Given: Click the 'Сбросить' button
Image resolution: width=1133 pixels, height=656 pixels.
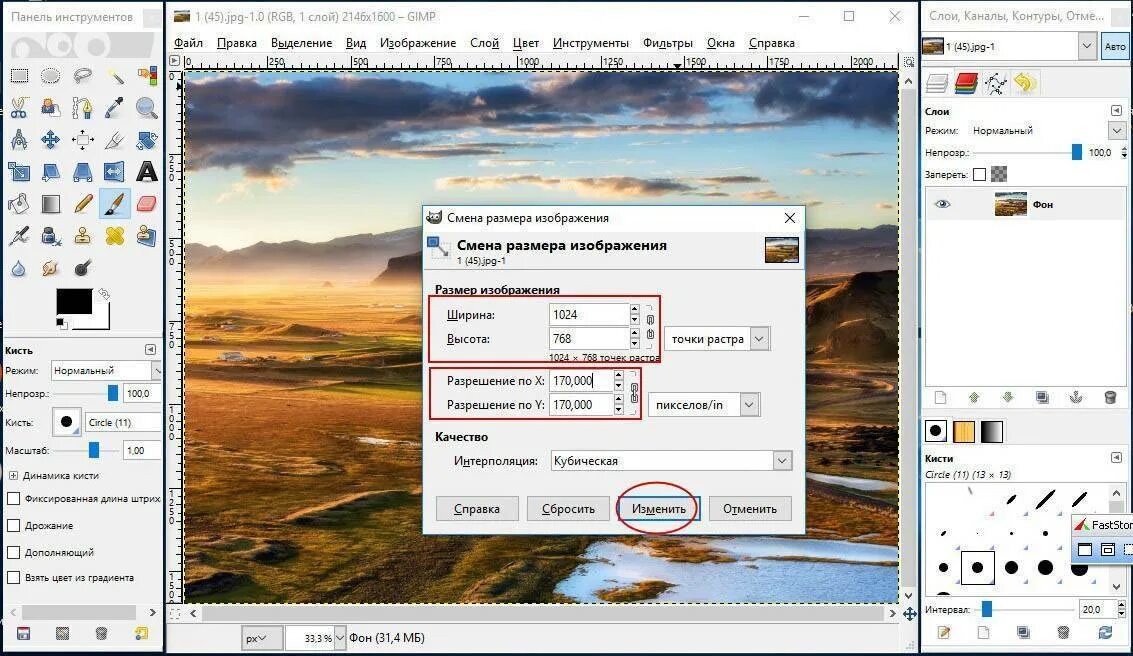Looking at the screenshot, I should 568,509.
